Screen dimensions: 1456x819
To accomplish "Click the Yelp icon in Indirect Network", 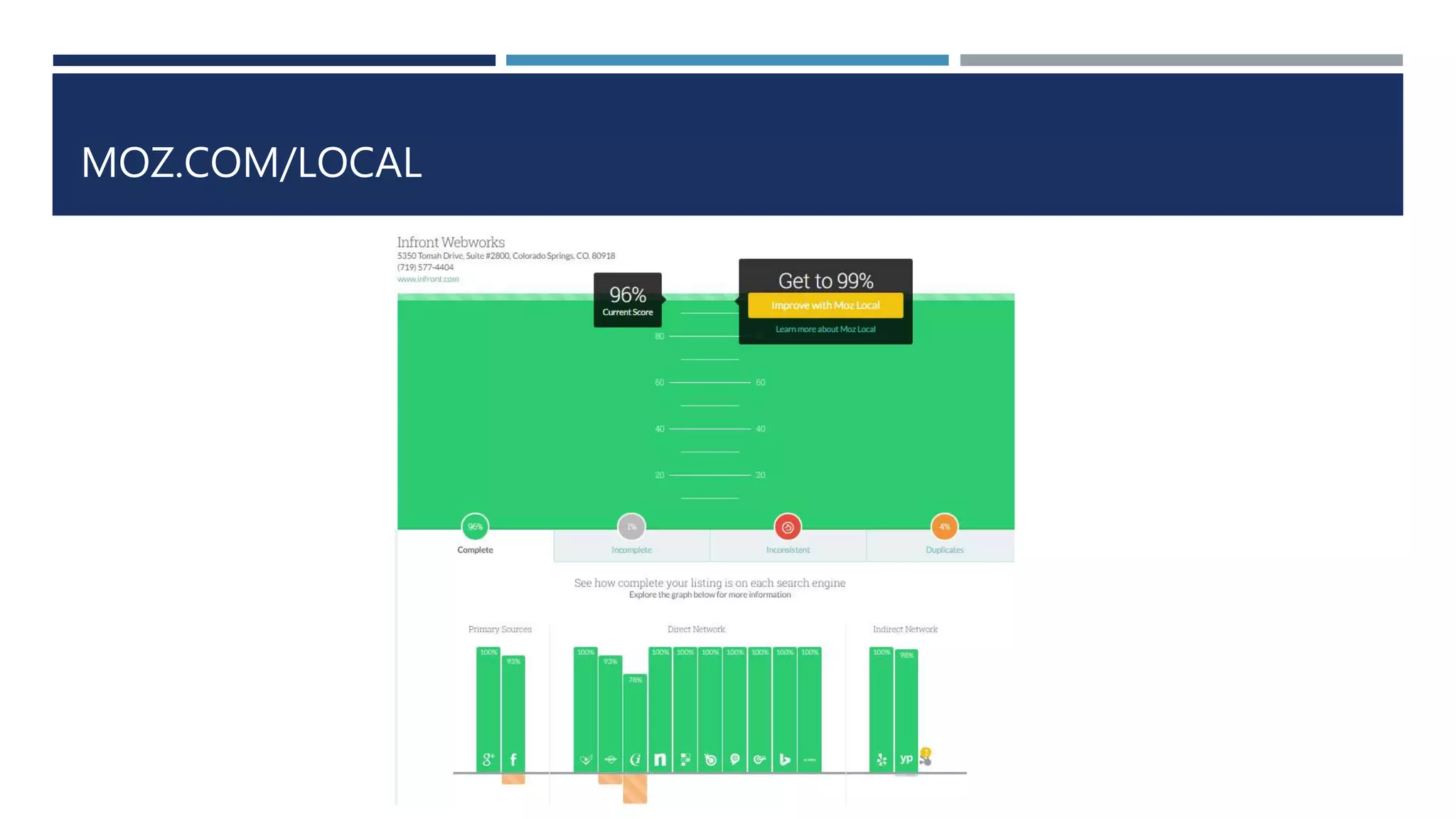I will [x=882, y=760].
